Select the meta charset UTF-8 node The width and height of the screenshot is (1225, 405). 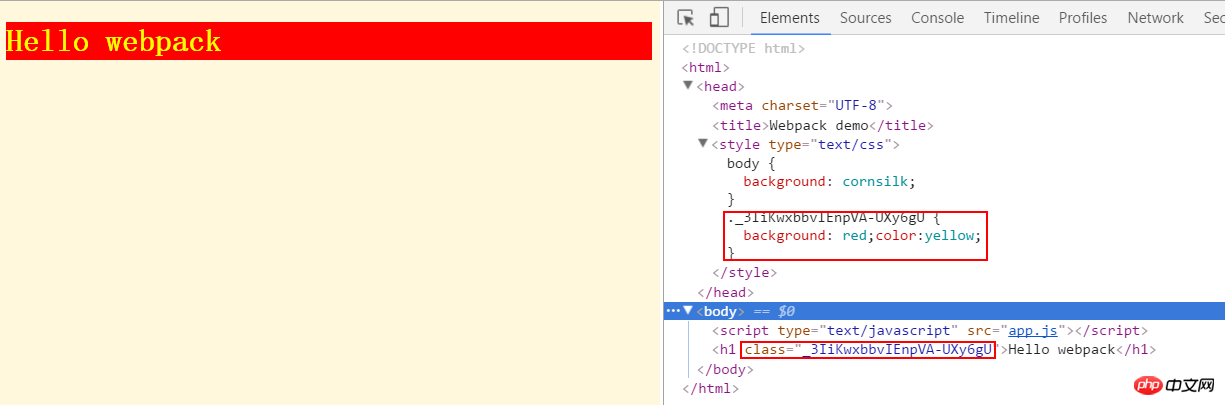802,106
